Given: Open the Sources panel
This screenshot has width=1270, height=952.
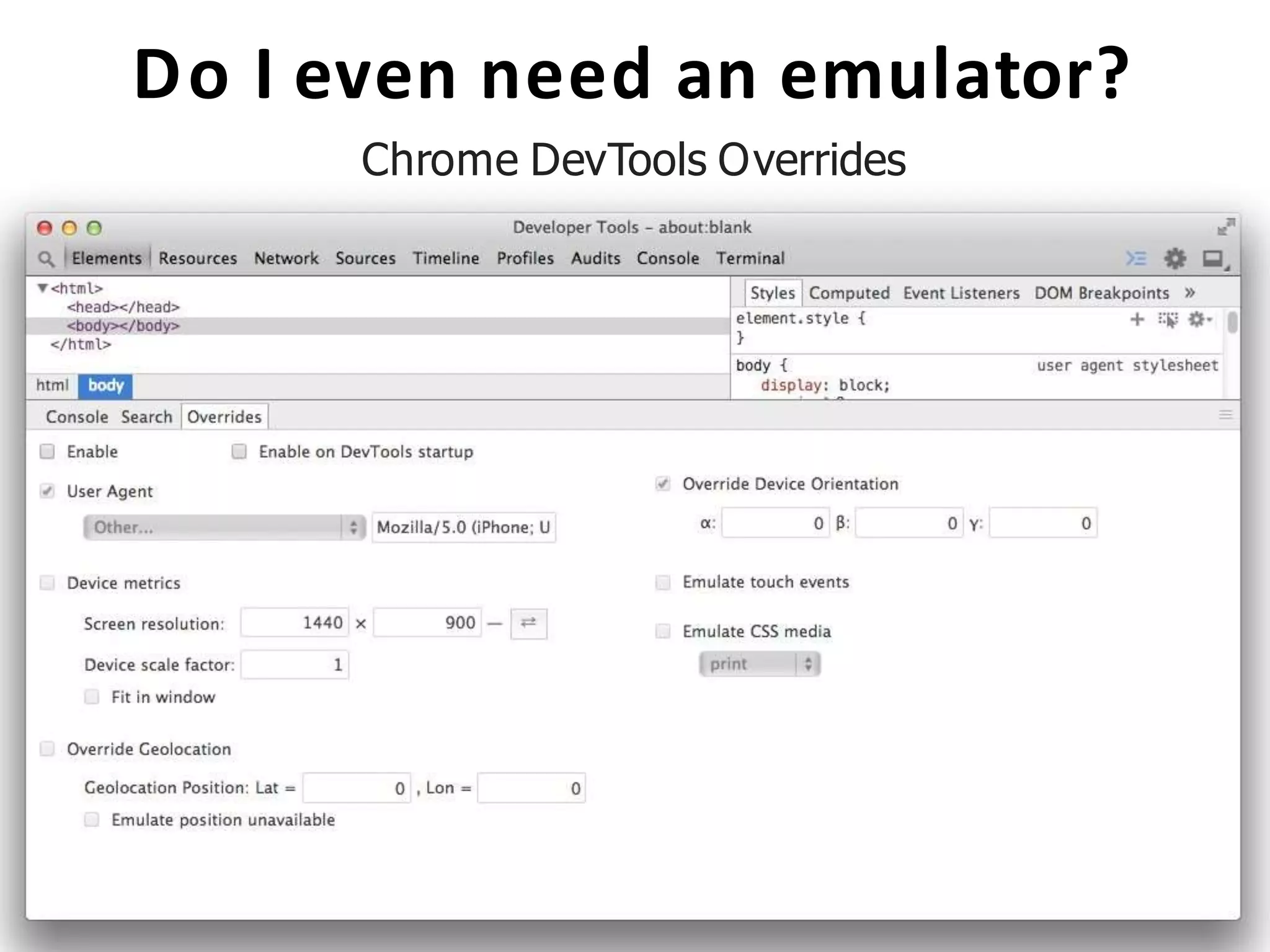Looking at the screenshot, I should (x=365, y=258).
